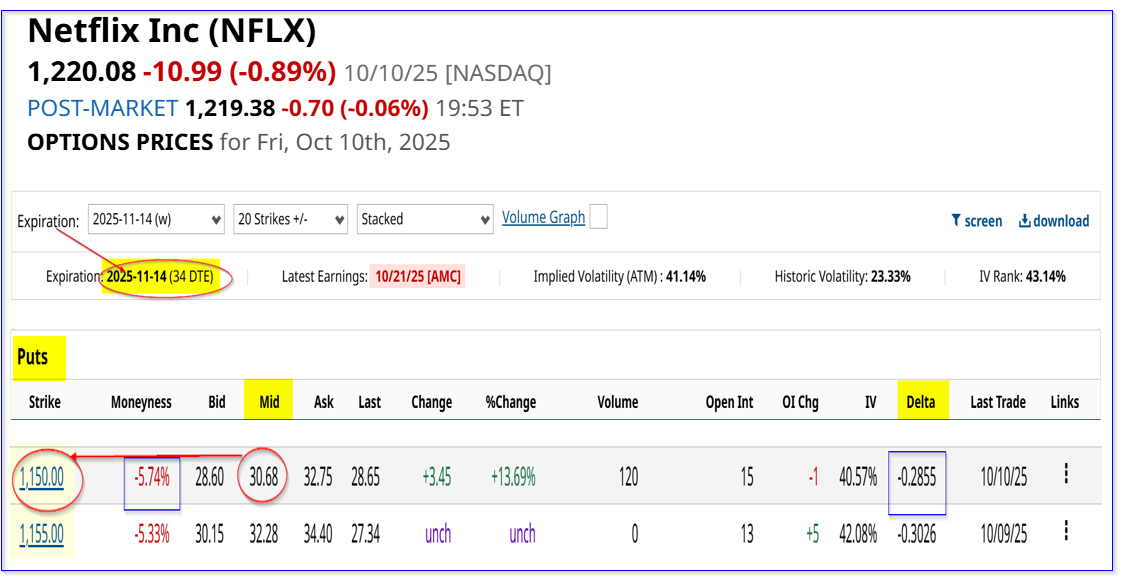Sort by the Volume column header
1131x577 pixels.
[617, 402]
